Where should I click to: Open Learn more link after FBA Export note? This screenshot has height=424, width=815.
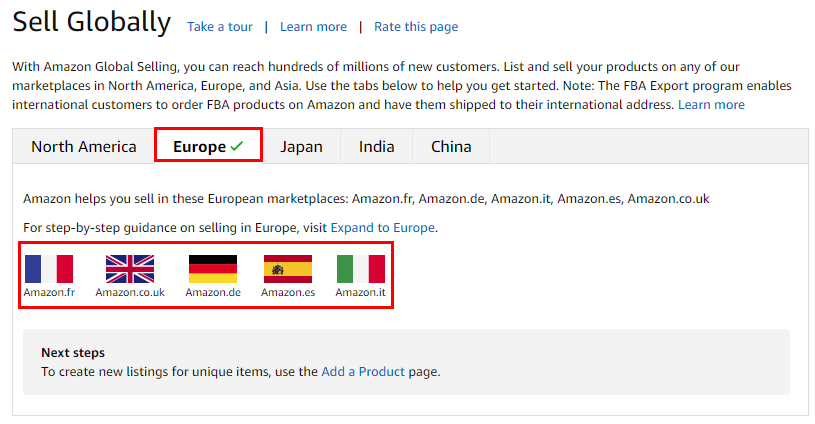click(x=711, y=104)
